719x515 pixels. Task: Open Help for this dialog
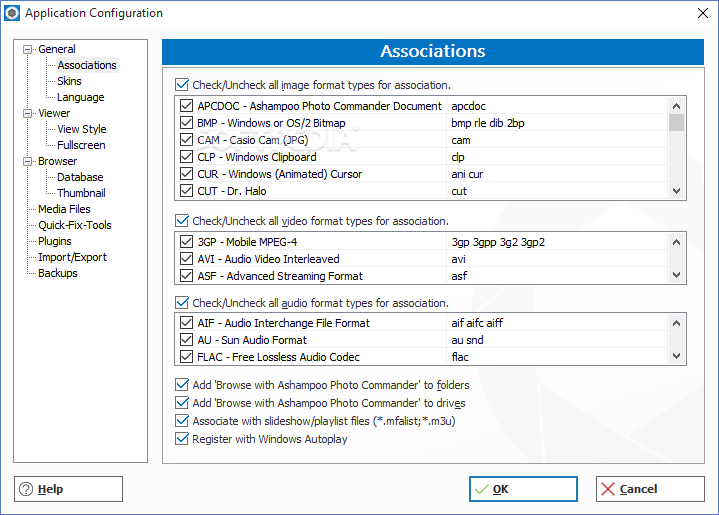point(68,489)
